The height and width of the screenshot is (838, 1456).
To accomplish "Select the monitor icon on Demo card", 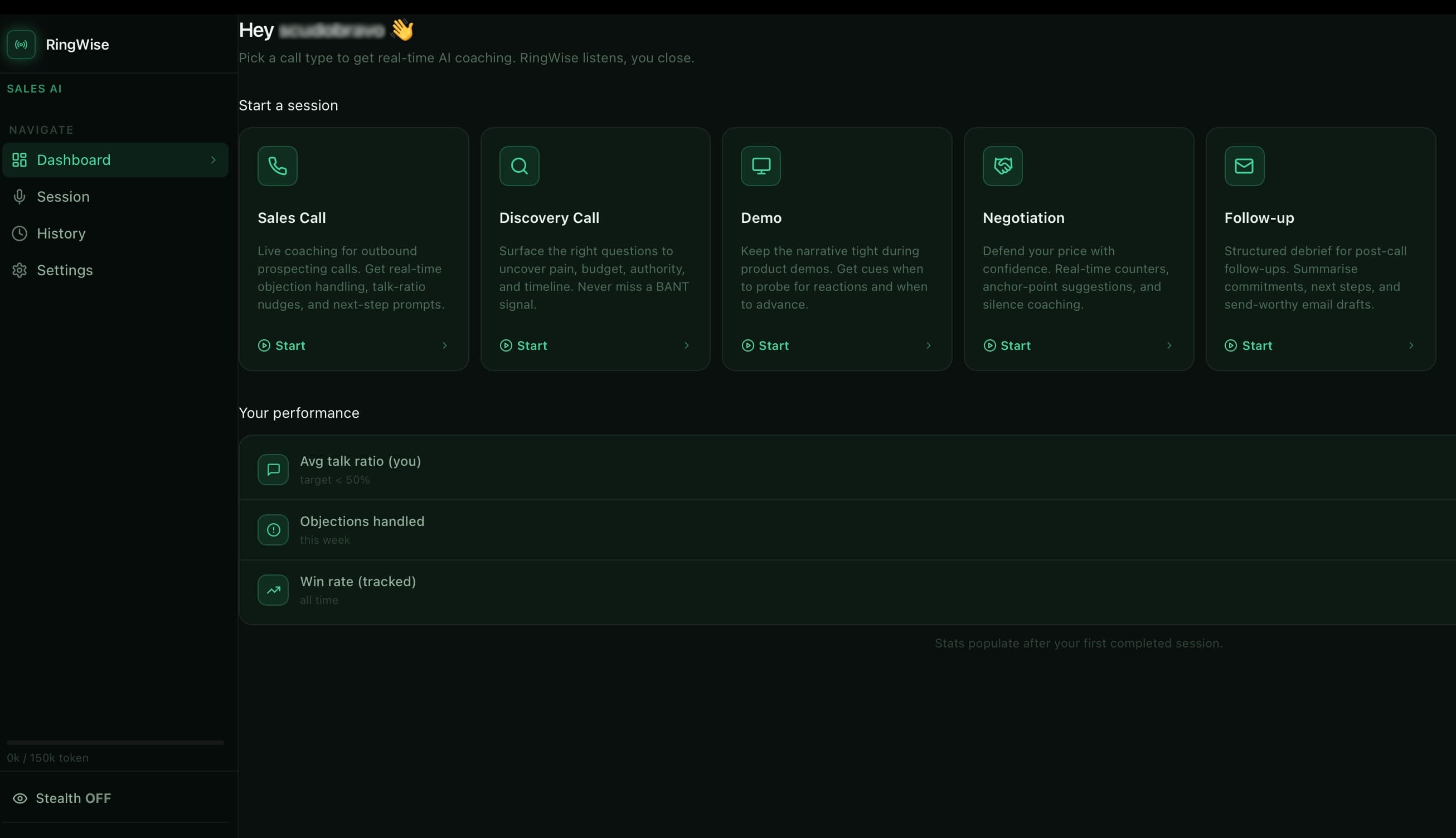I will click(x=760, y=165).
